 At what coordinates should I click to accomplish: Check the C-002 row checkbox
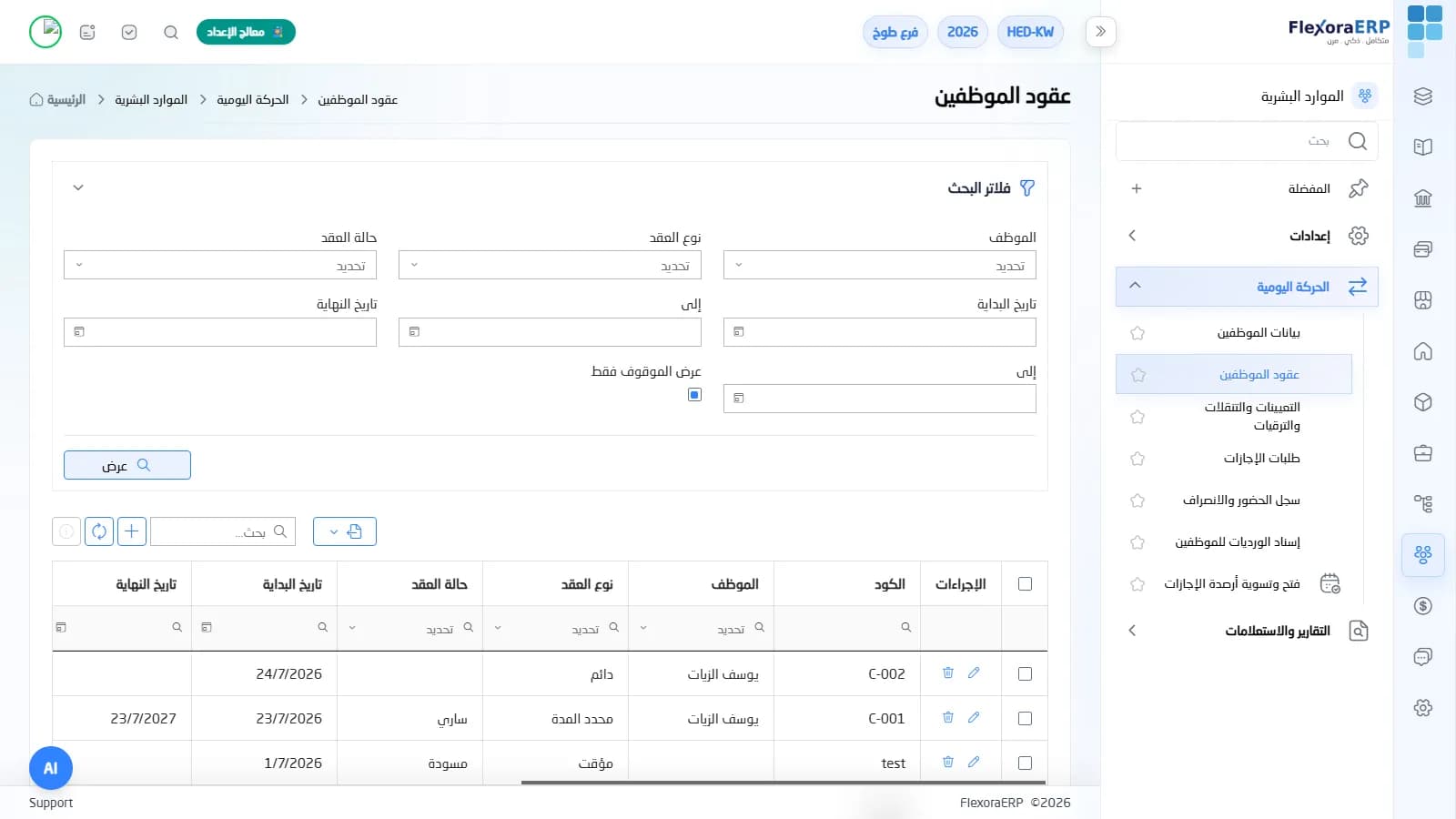click(1025, 674)
